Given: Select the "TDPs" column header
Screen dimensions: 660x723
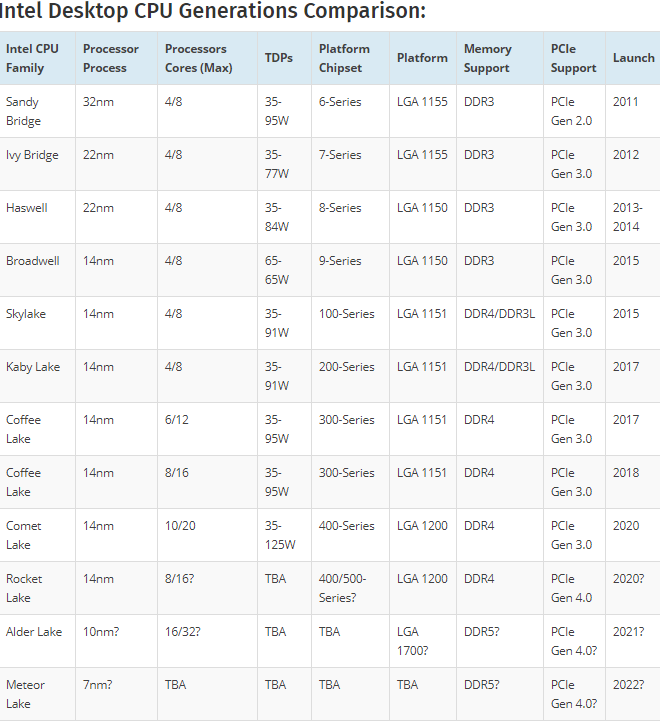Looking at the screenshot, I should (279, 58).
